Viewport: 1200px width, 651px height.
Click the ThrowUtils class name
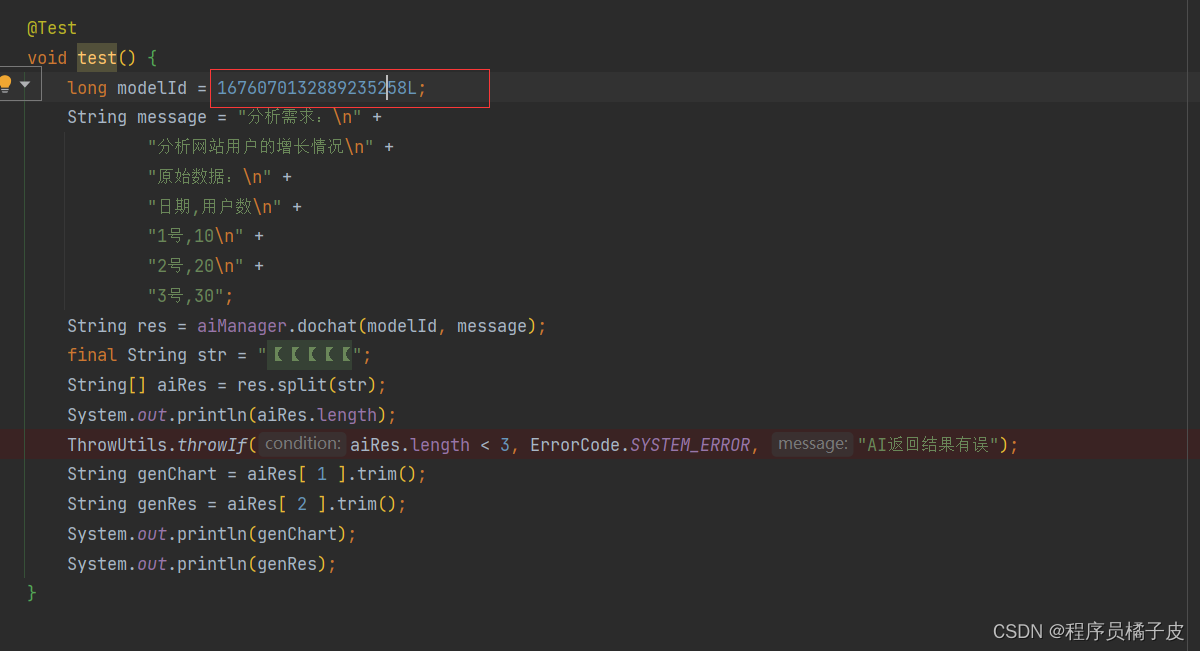pyautogui.click(x=117, y=445)
